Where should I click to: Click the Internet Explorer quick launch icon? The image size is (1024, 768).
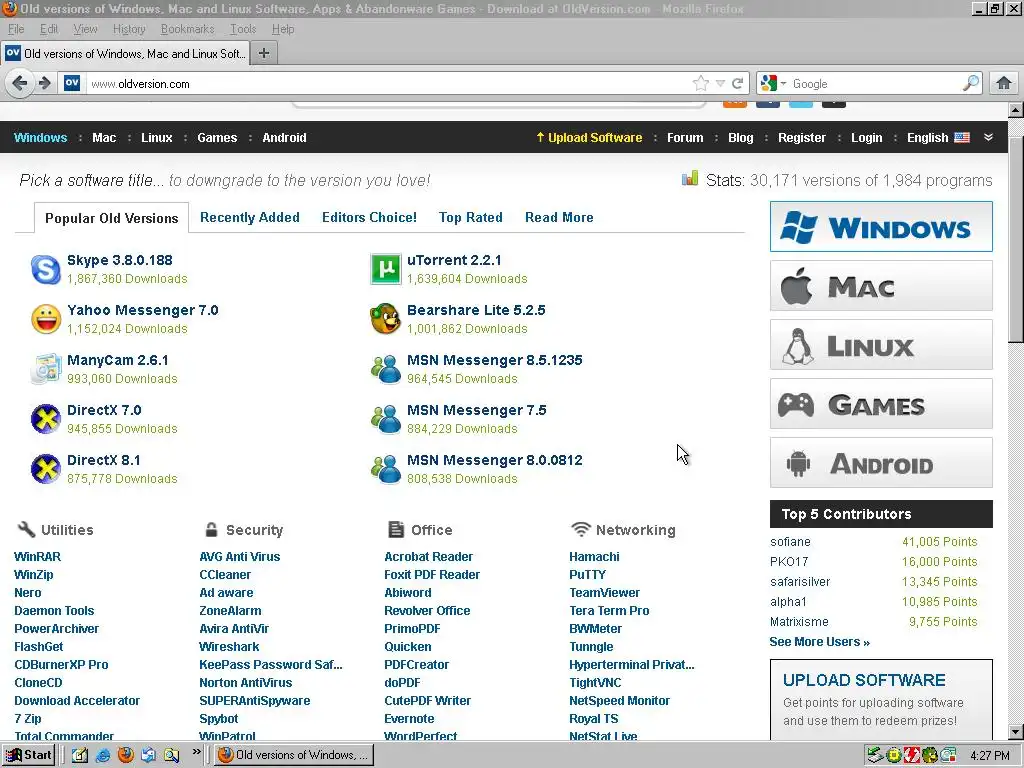103,755
